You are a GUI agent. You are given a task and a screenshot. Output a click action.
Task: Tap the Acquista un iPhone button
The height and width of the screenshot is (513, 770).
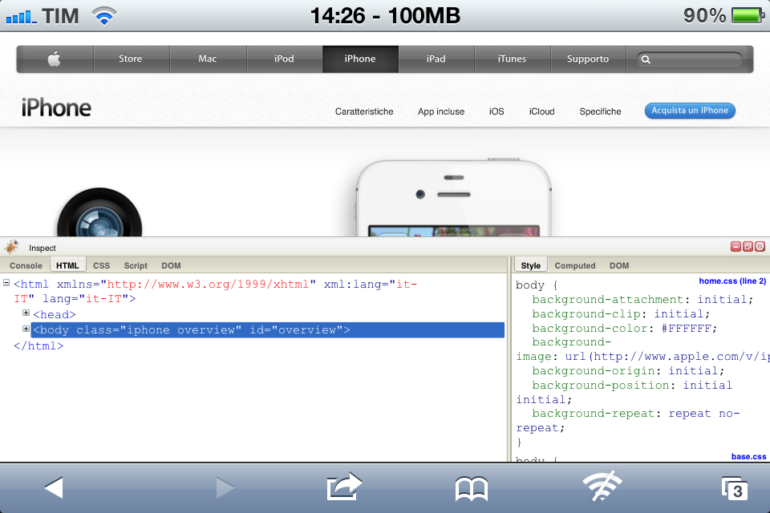click(x=690, y=110)
